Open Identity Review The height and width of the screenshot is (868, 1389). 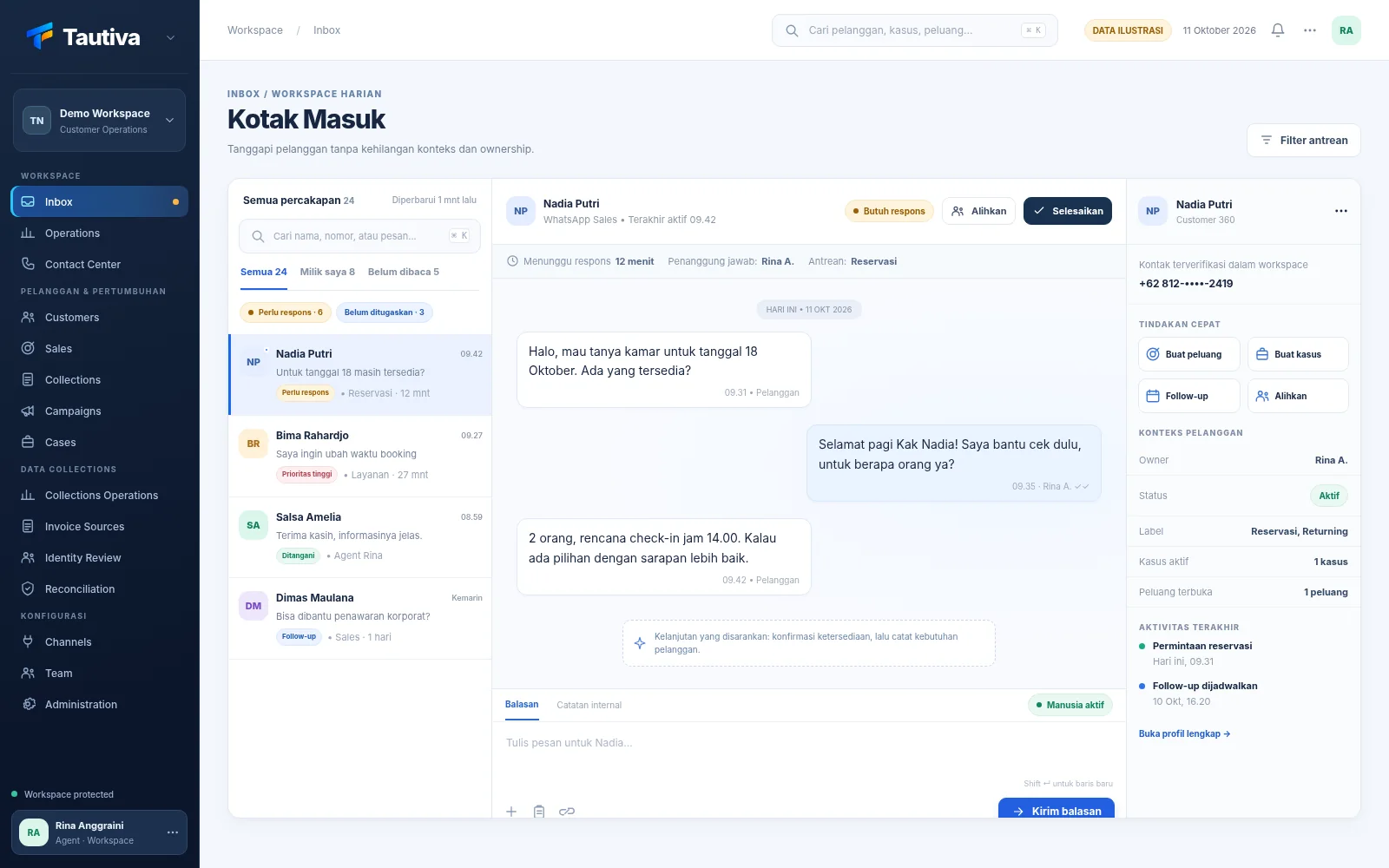[100, 557]
